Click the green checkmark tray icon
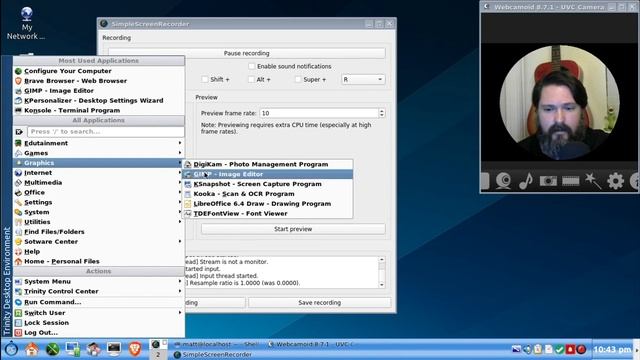 (560, 349)
